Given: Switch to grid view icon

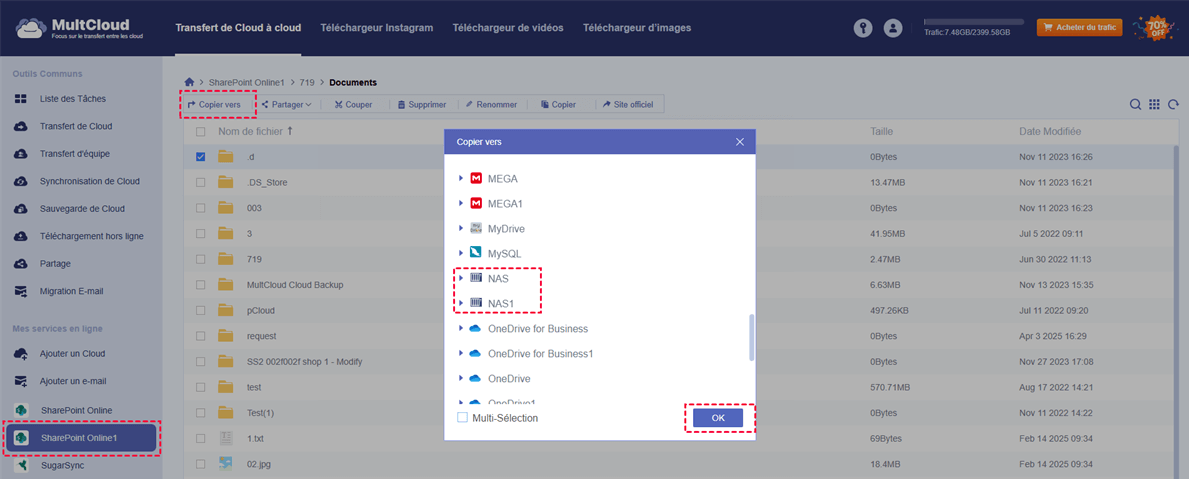Looking at the screenshot, I should (1154, 105).
